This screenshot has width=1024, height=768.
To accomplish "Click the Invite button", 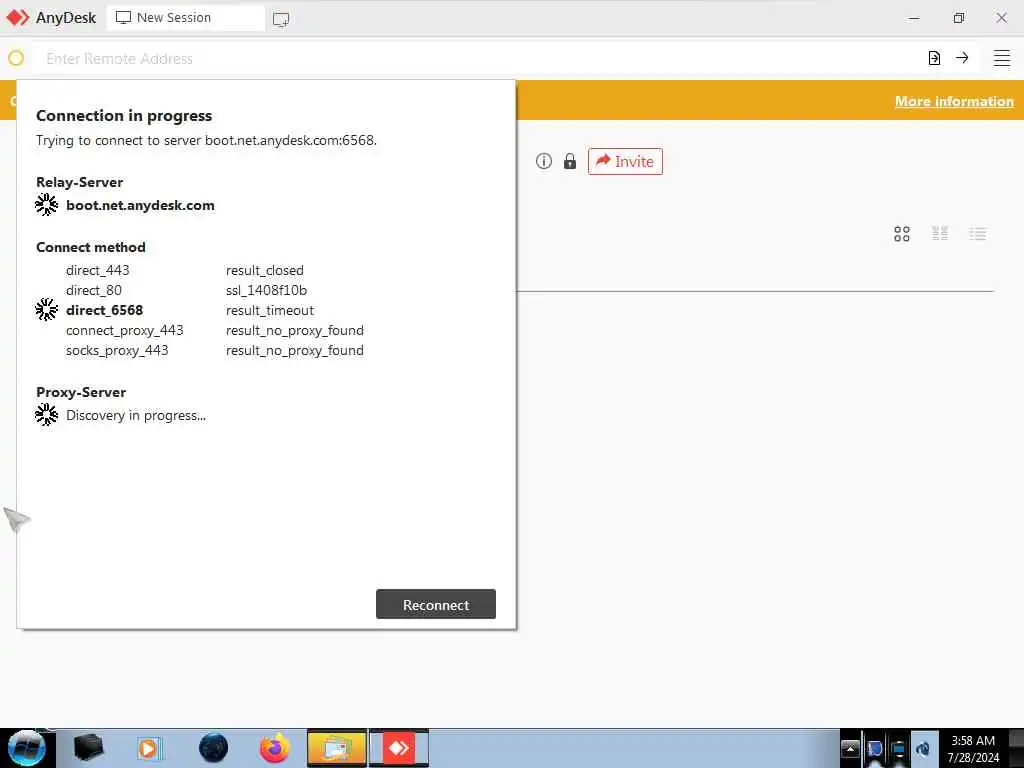I will click(625, 161).
